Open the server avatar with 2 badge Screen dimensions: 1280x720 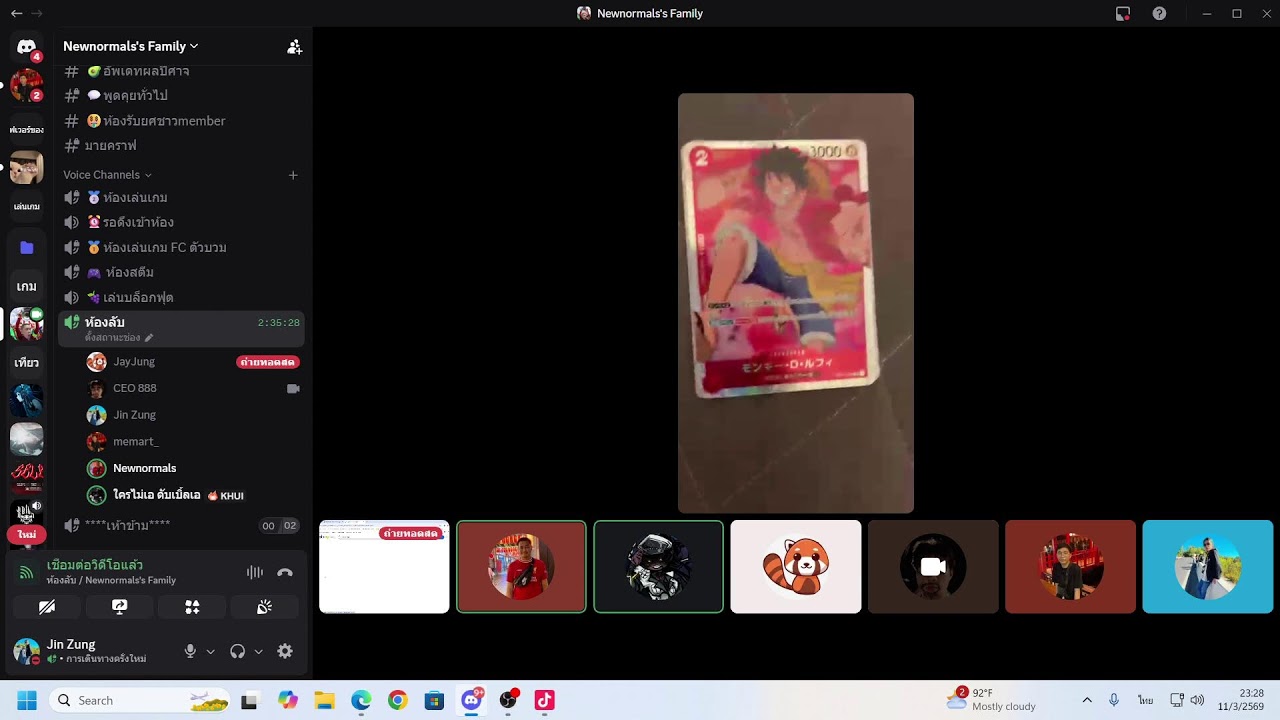coord(27,86)
